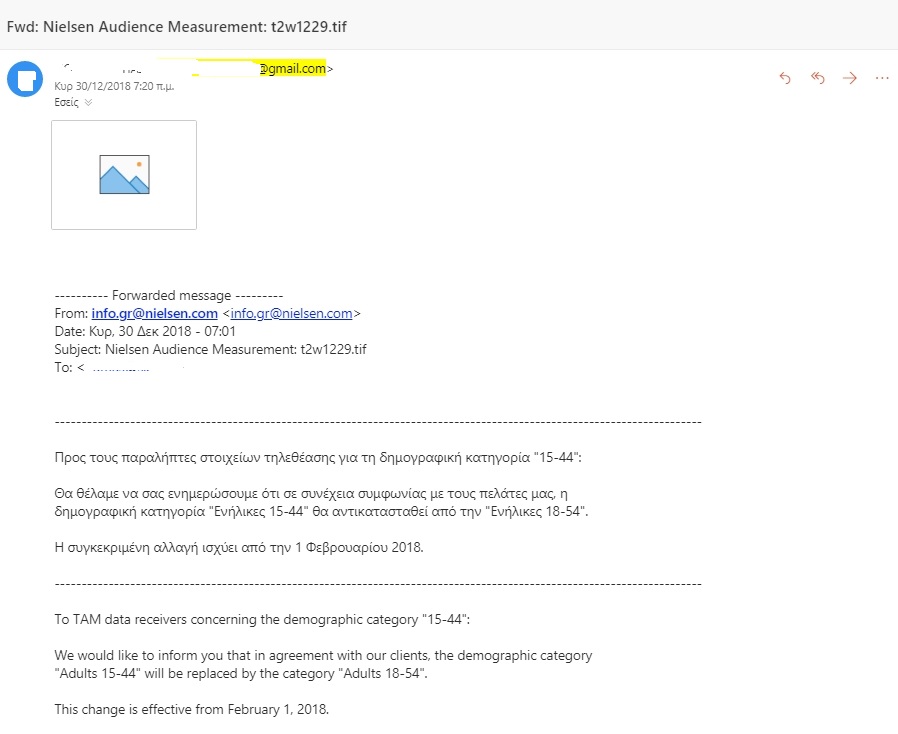Click the Forwarded message separator line text
898x734 pixels.
tap(169, 295)
